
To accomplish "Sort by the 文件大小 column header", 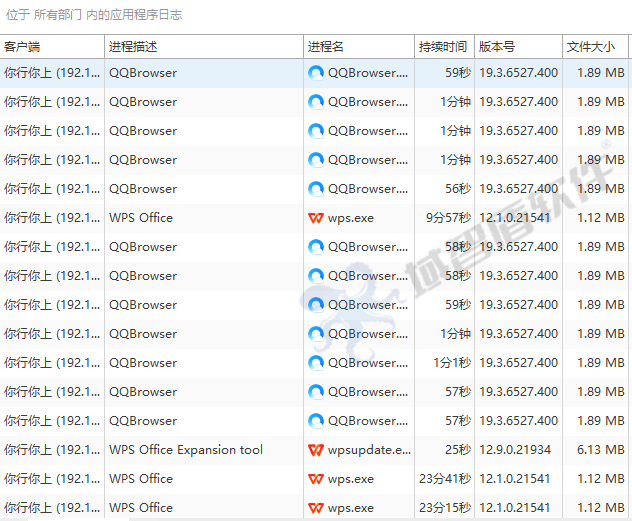I will [595, 47].
